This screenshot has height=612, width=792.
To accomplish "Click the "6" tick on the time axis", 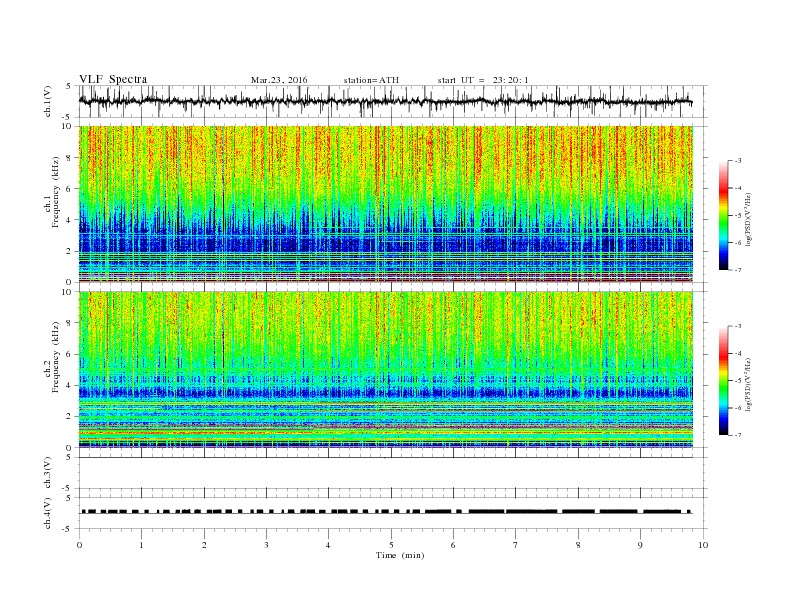I will (x=453, y=545).
